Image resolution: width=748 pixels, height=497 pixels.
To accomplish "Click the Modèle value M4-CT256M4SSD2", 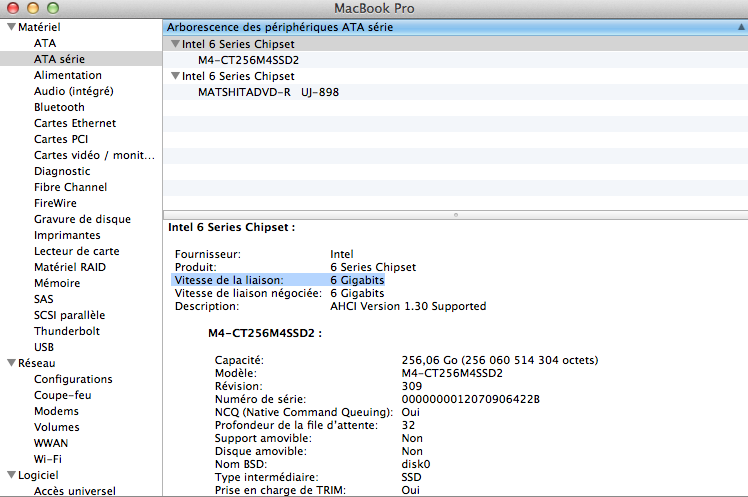I will (x=452, y=373).
